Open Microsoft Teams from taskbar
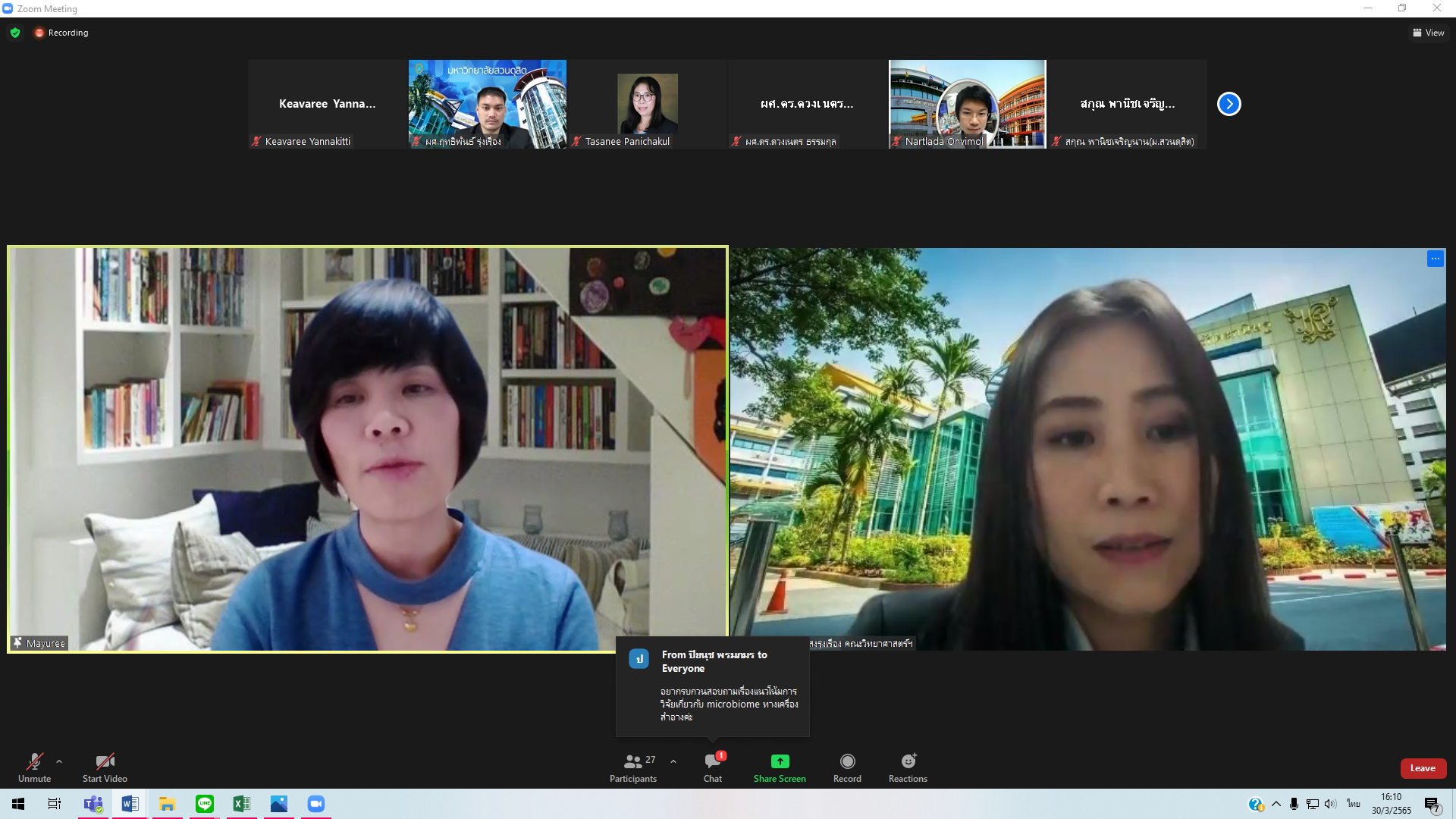The image size is (1456, 819). (93, 804)
